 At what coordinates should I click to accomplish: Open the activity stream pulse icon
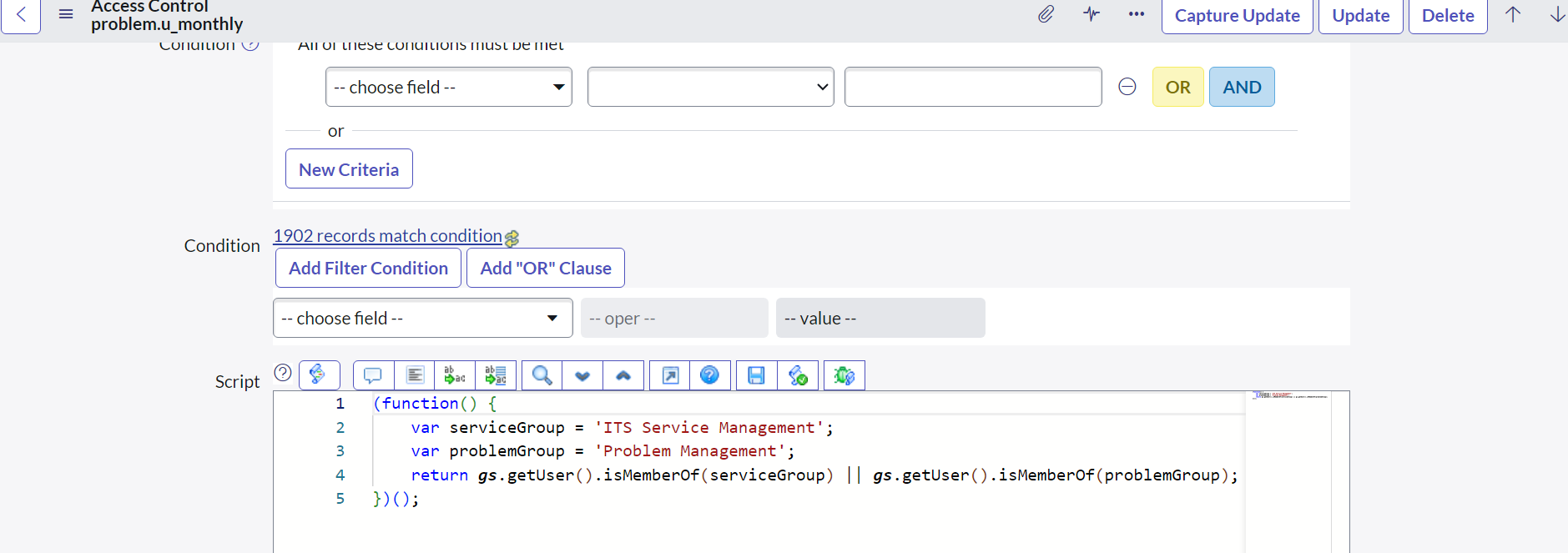(1092, 14)
